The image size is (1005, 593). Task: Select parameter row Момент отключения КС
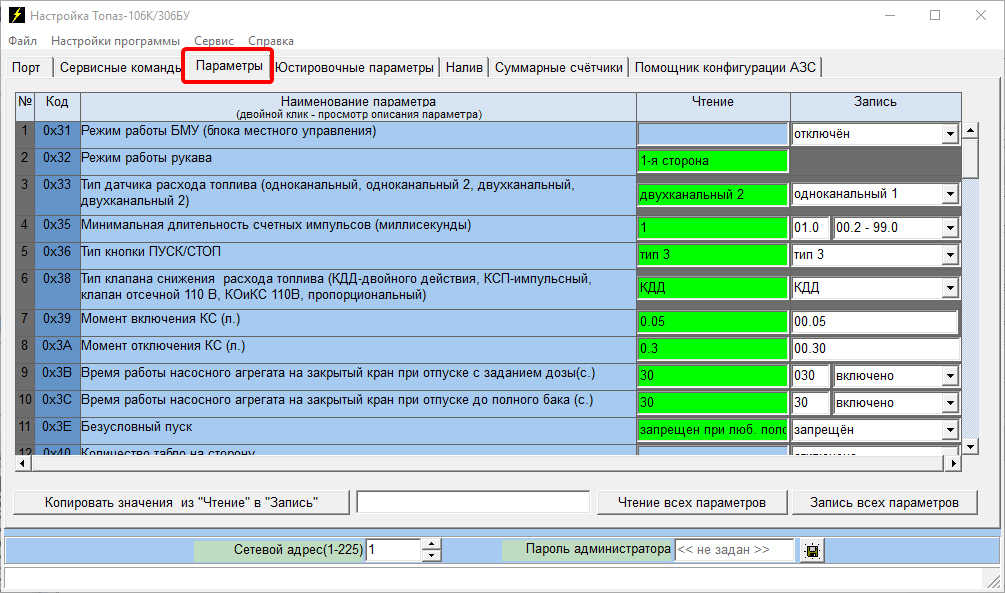pyautogui.click(x=358, y=349)
